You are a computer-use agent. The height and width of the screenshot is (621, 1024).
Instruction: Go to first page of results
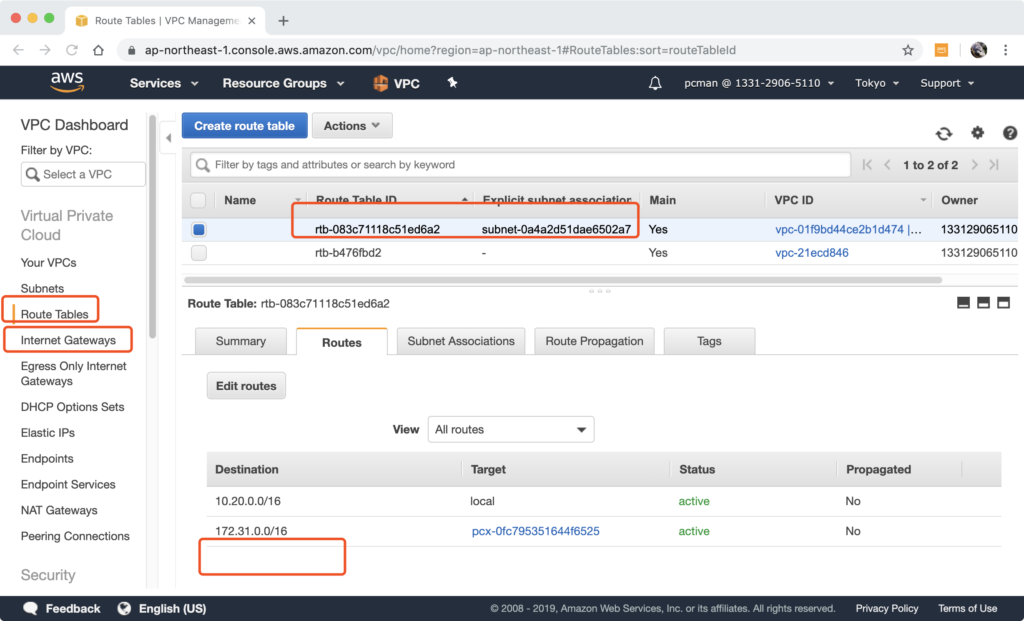tap(867, 165)
